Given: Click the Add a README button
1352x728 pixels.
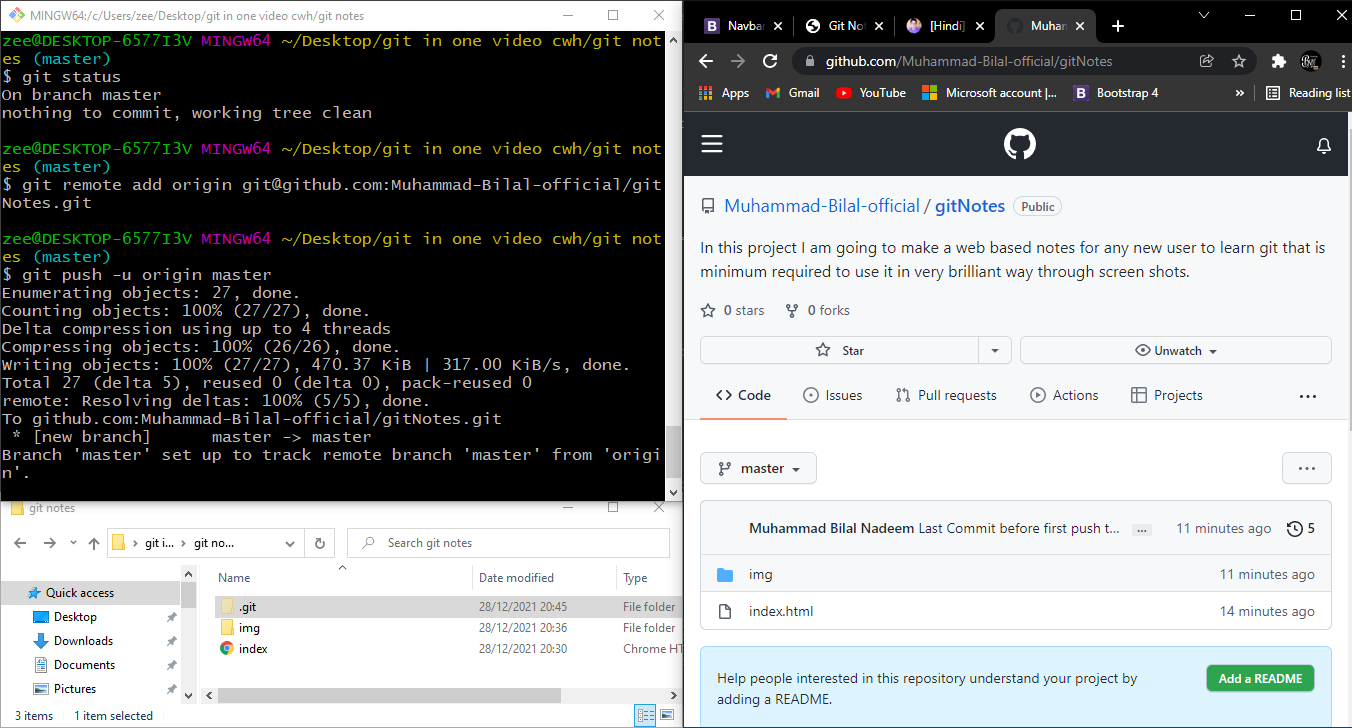Looking at the screenshot, I should click(x=1260, y=678).
